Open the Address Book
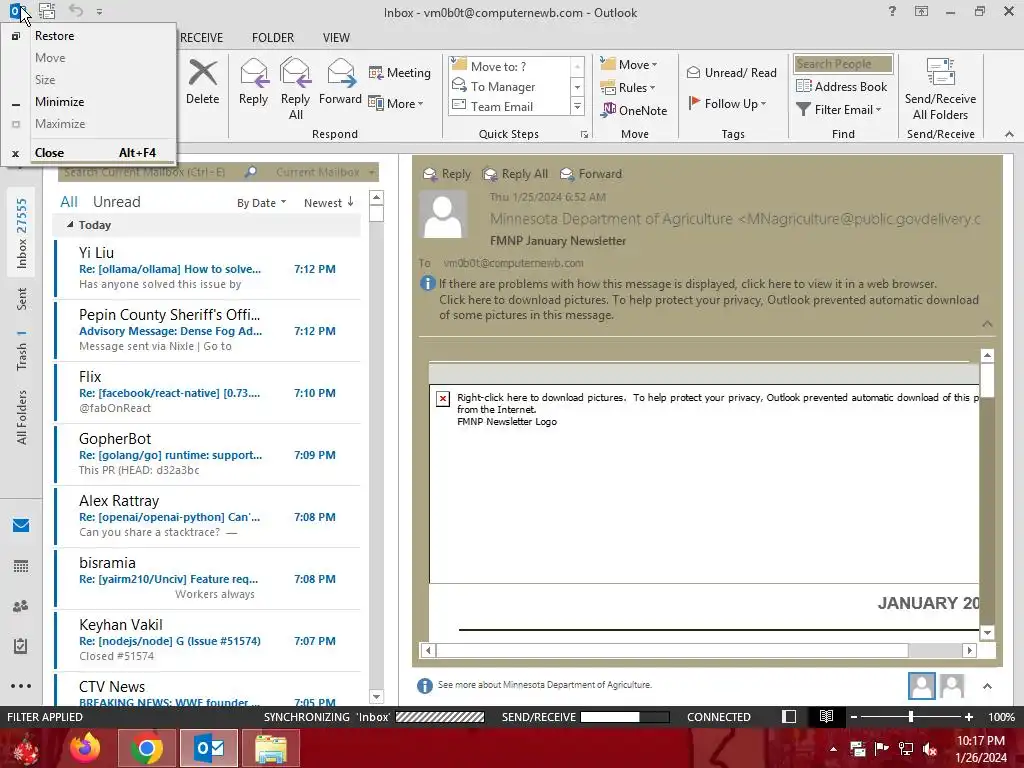This screenshot has width=1024, height=768. 841,86
